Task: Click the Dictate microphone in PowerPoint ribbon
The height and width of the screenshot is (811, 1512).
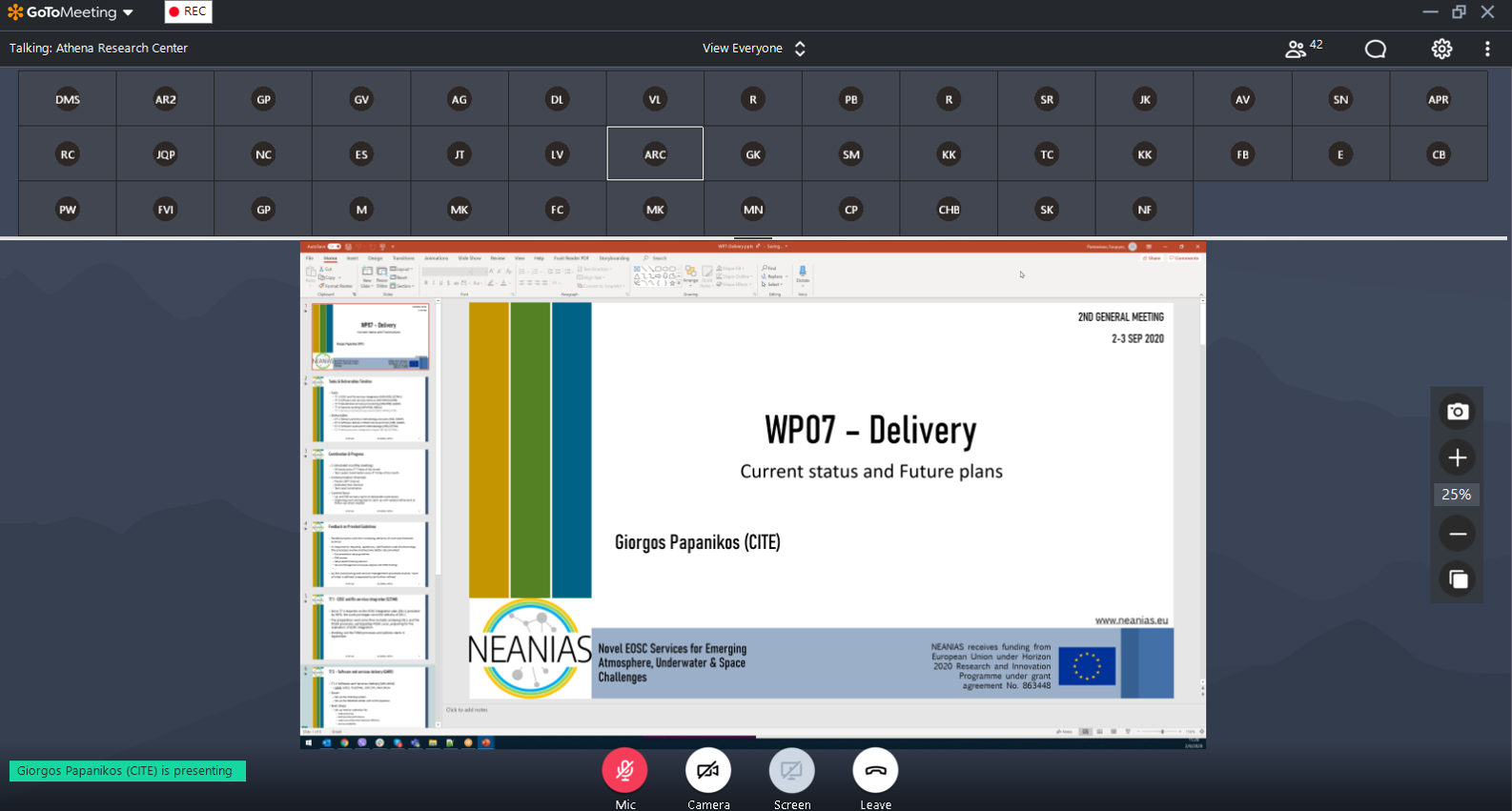Action: (803, 276)
